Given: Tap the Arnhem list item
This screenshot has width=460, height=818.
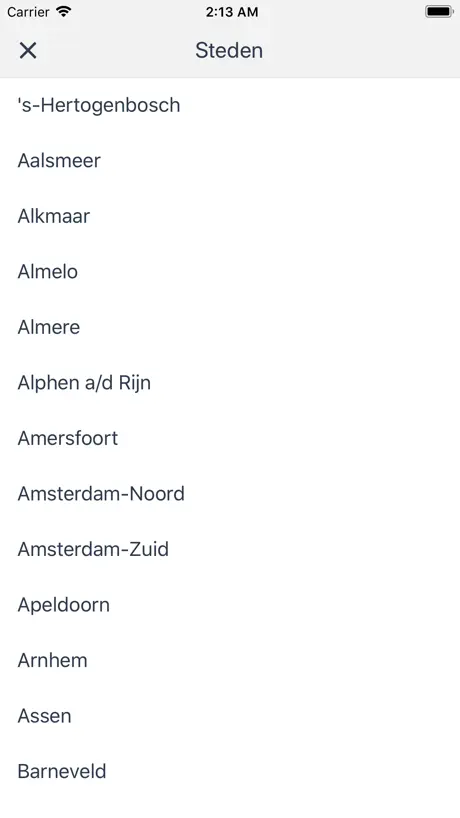Looking at the screenshot, I should (230, 660).
